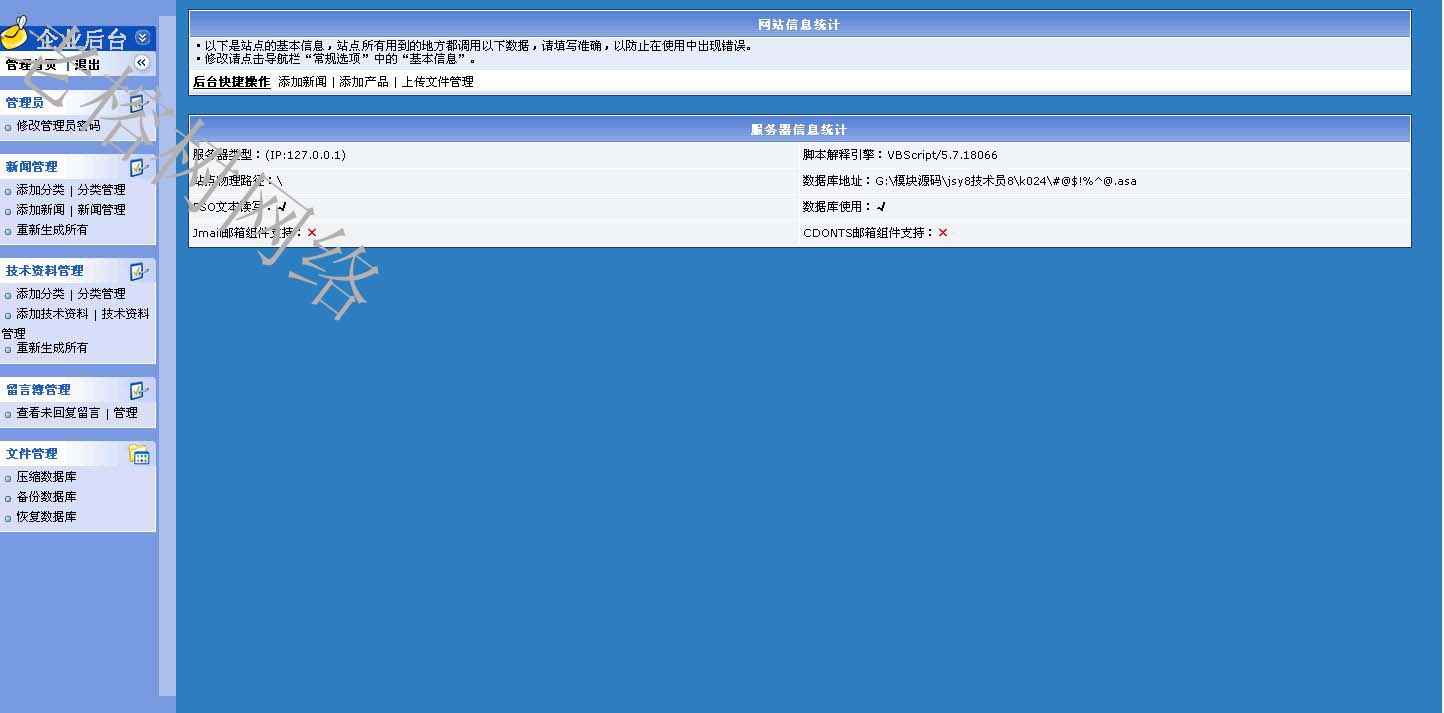This screenshot has width=1444, height=713.
Task: Open 恢复数据库
Action: [46, 517]
